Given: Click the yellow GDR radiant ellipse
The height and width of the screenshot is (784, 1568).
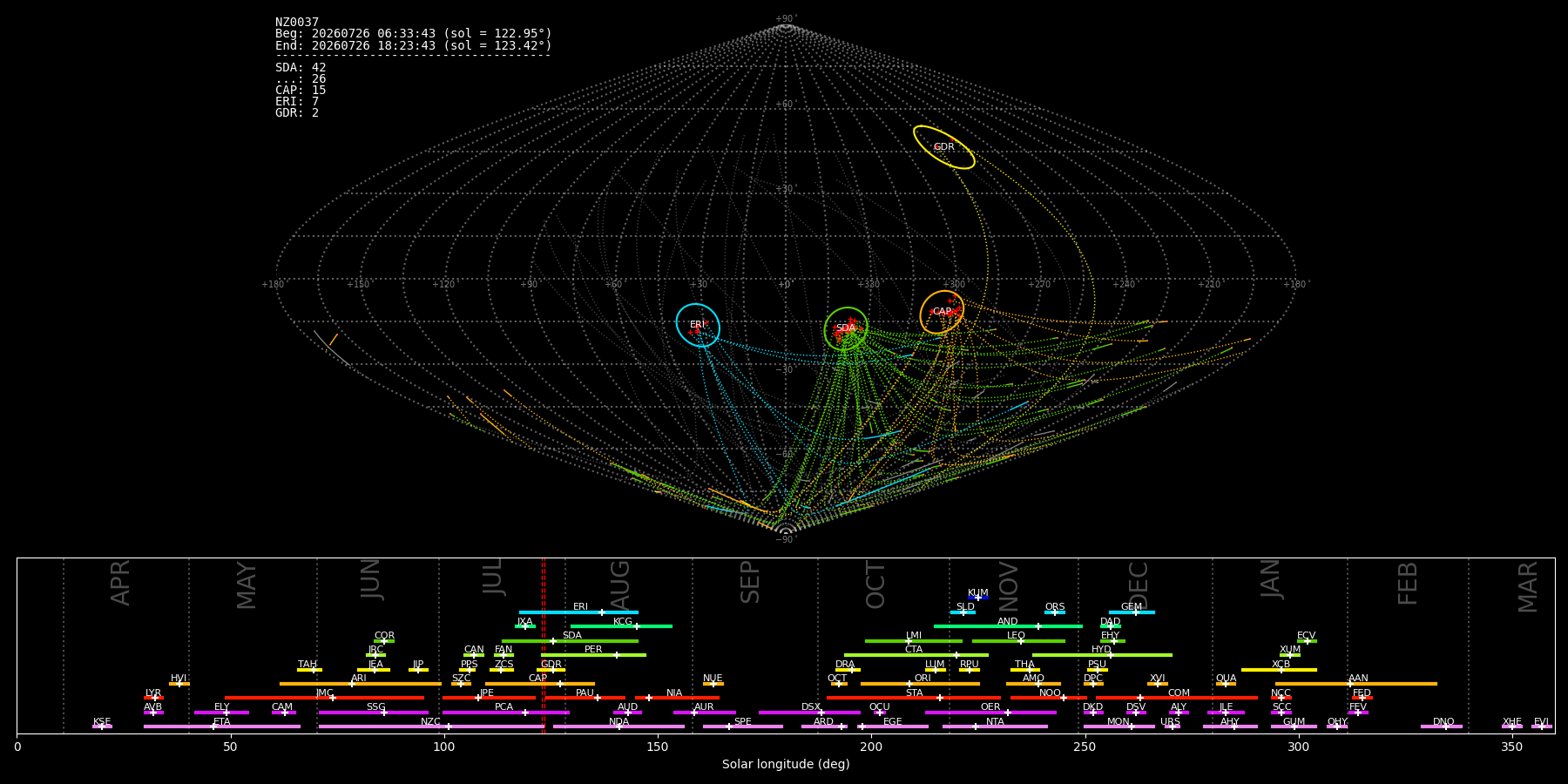Looking at the screenshot, I should [943, 147].
